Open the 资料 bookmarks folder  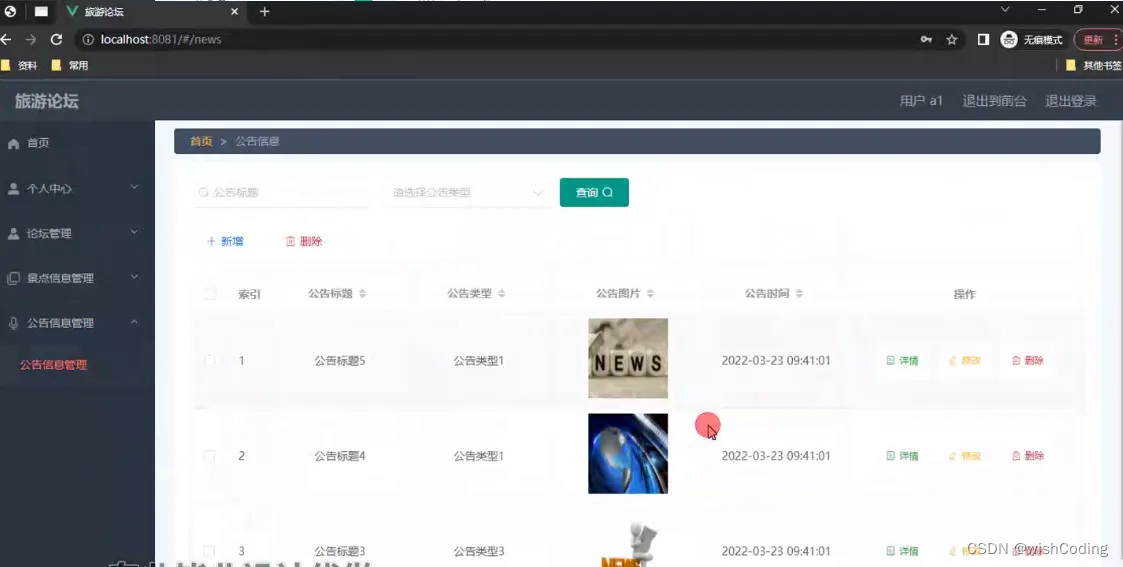19,65
